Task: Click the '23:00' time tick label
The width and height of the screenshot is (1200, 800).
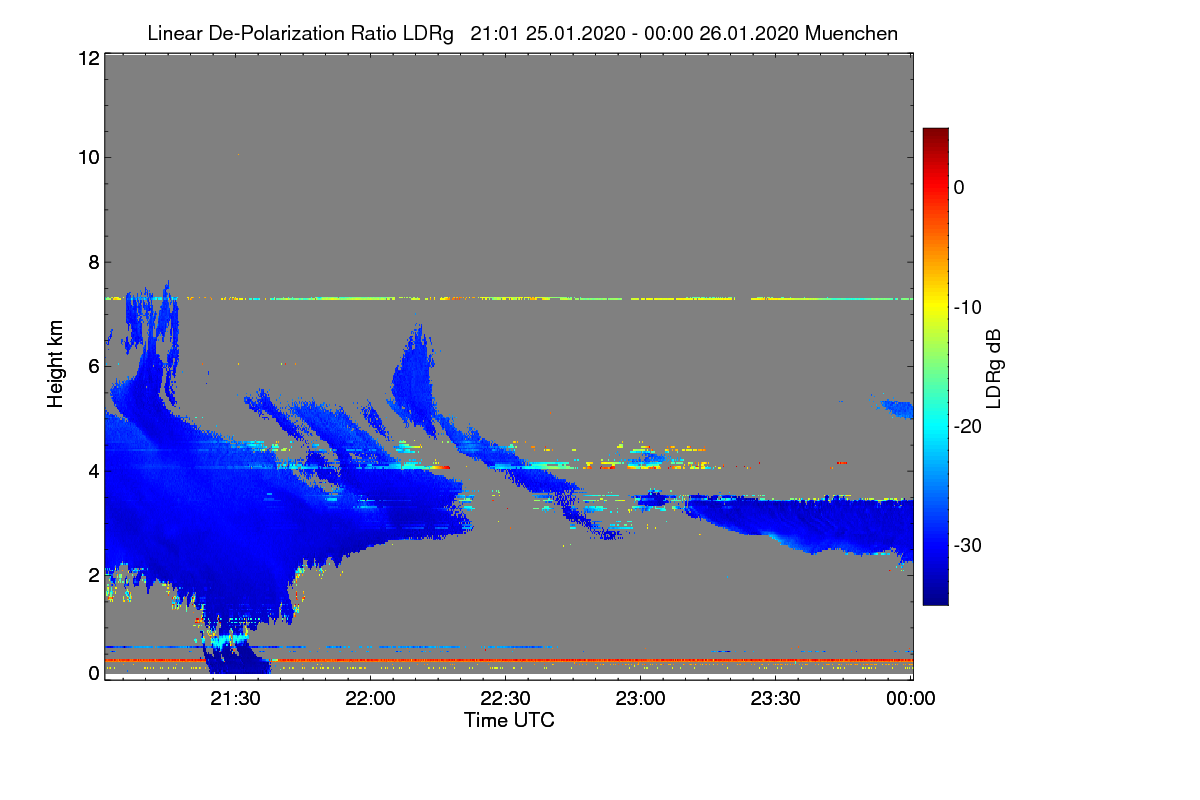Action: (x=641, y=700)
